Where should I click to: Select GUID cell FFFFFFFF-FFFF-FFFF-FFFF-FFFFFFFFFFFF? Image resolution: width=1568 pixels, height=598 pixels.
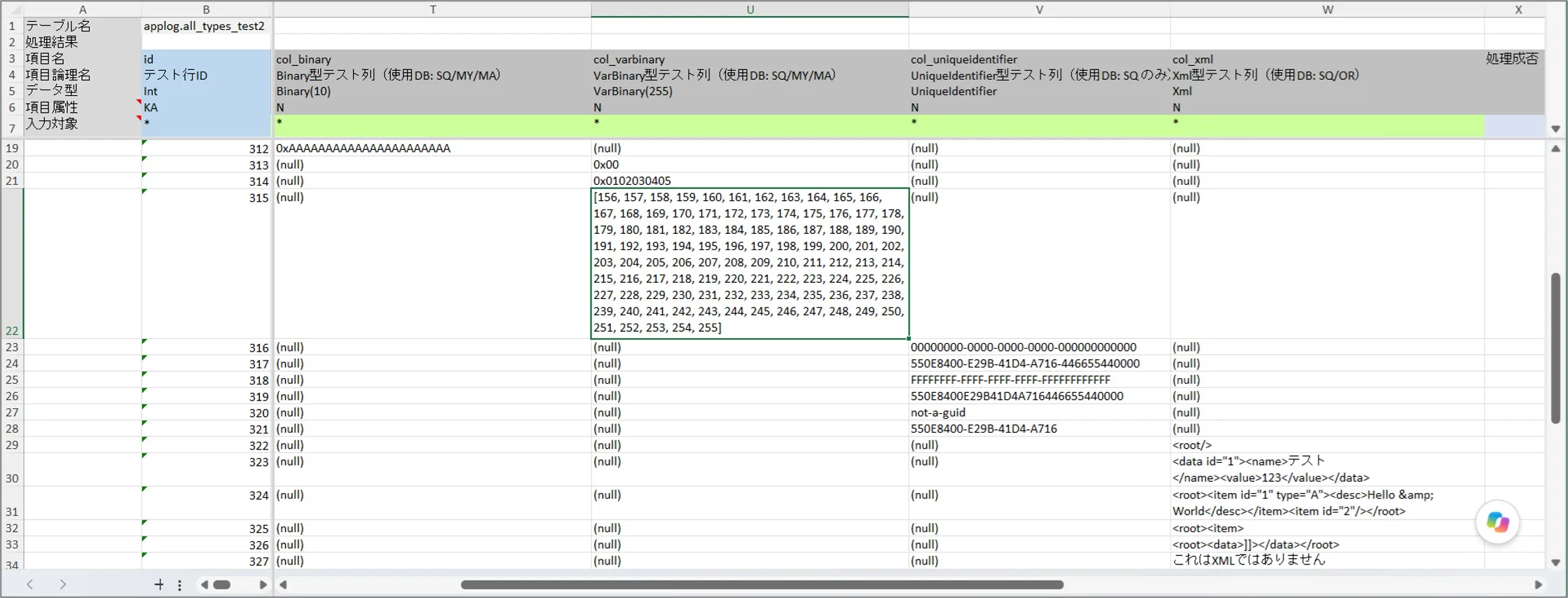click(x=1039, y=380)
